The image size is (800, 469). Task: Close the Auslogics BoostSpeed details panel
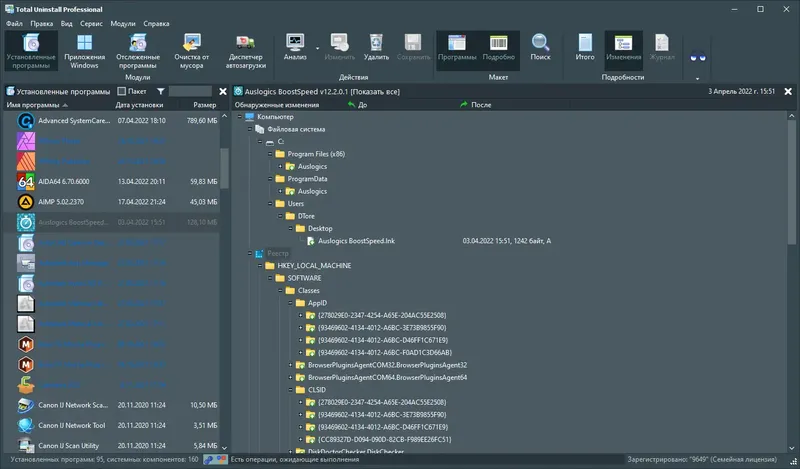click(788, 91)
